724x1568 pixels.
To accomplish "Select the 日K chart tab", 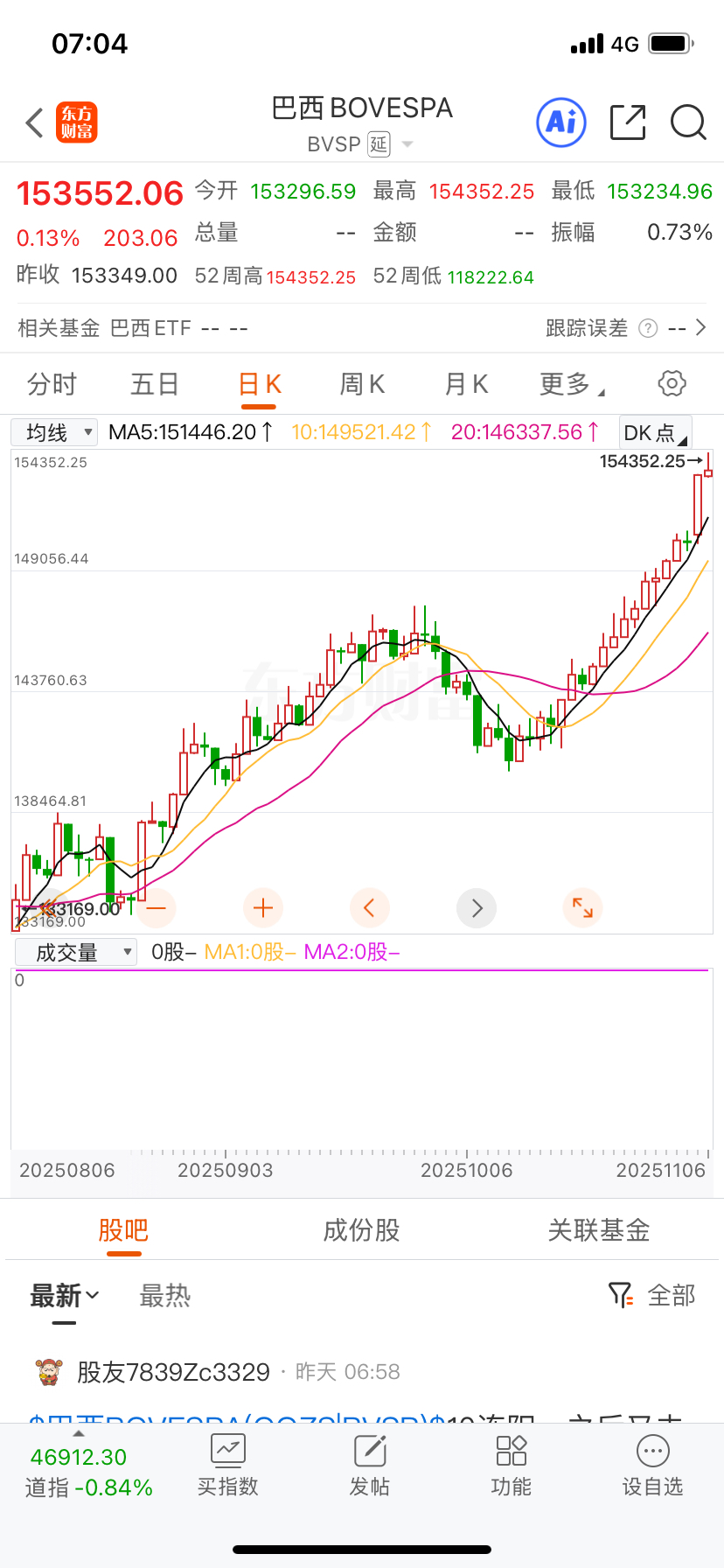I will (x=259, y=384).
